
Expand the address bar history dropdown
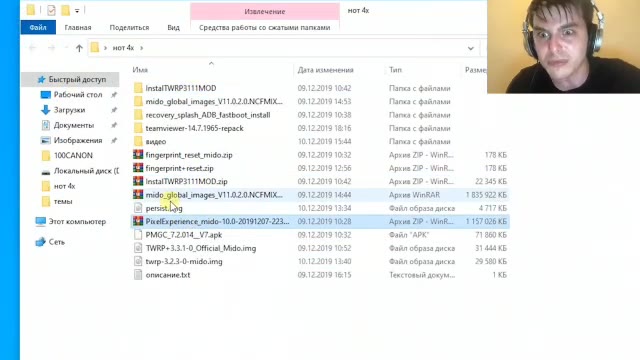(471, 48)
